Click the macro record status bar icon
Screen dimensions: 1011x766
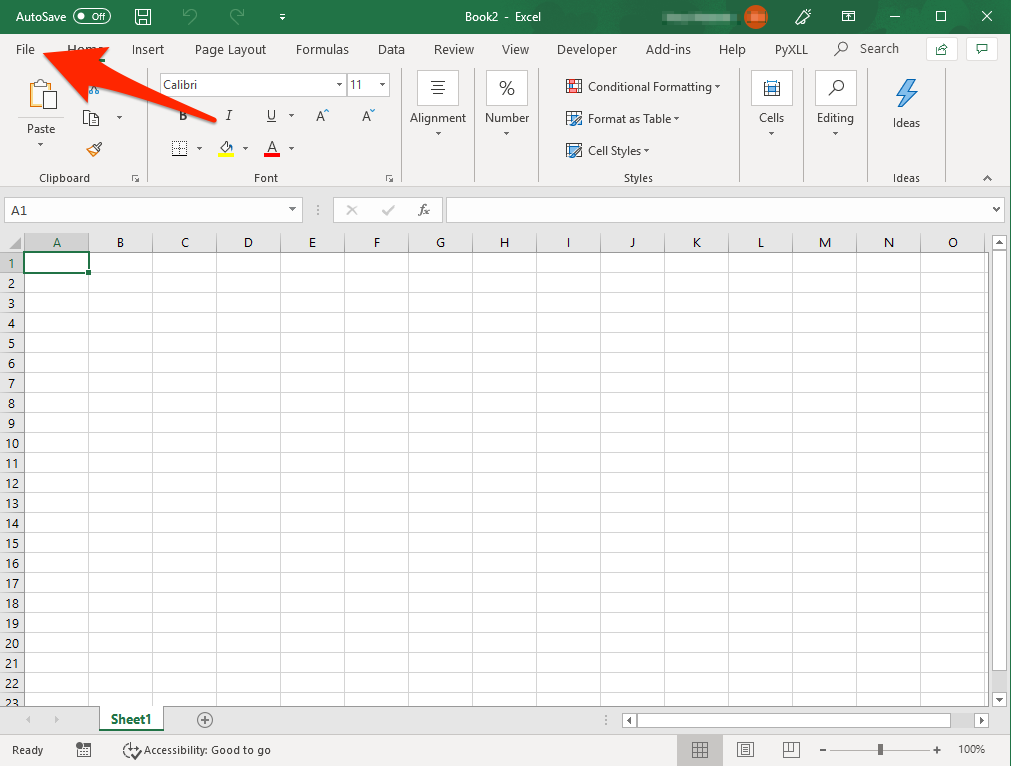click(83, 750)
